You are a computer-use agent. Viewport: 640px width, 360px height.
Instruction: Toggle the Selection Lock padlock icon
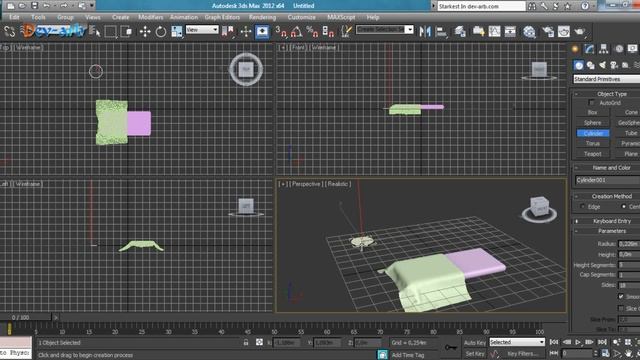246,342
